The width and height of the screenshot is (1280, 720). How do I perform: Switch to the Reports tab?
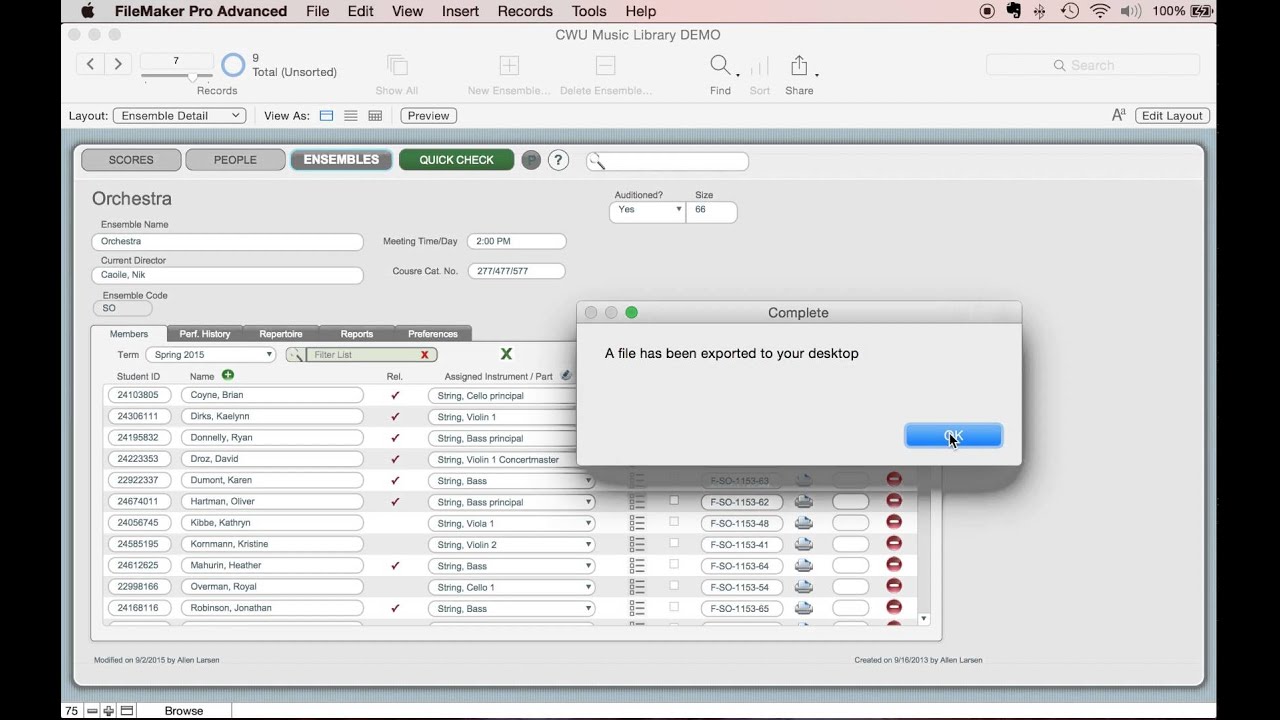click(x=357, y=334)
